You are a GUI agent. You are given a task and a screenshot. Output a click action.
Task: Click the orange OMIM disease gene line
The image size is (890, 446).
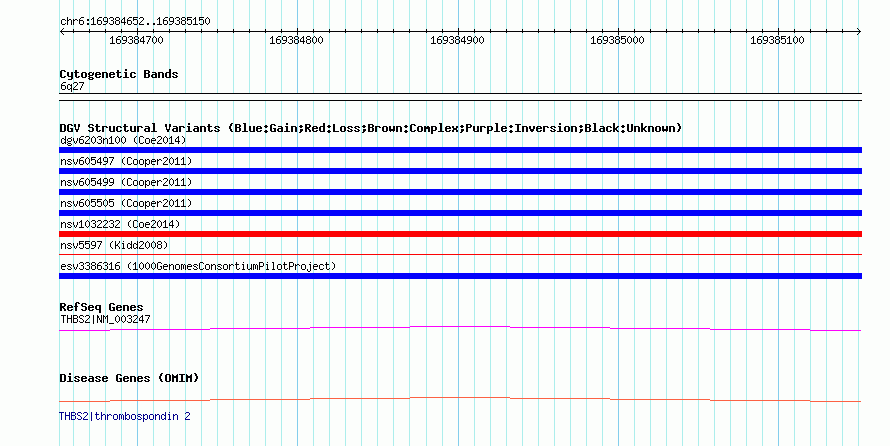point(460,398)
